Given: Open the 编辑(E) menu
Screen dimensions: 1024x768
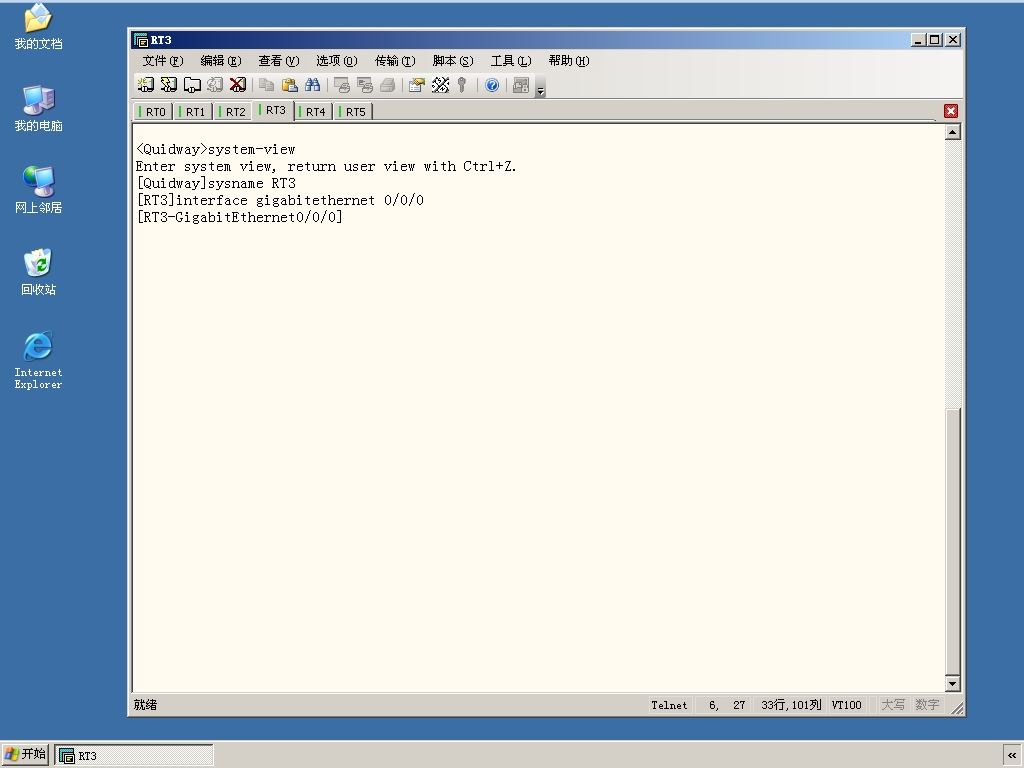Looking at the screenshot, I should 221,61.
